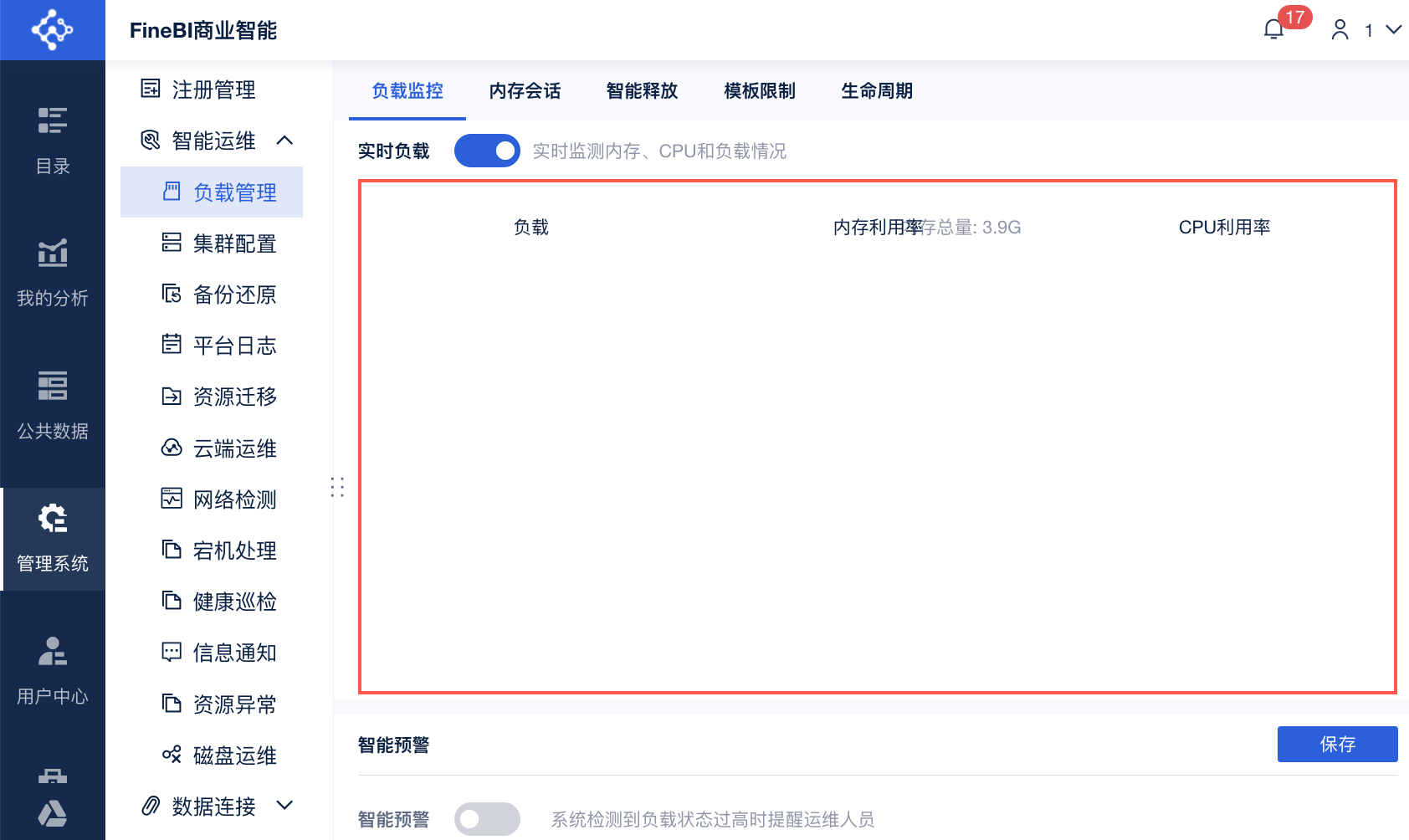This screenshot has width=1409, height=840.
Task: Click the 实时监测内存、CPU和负载情况 description text
Action: [659, 151]
